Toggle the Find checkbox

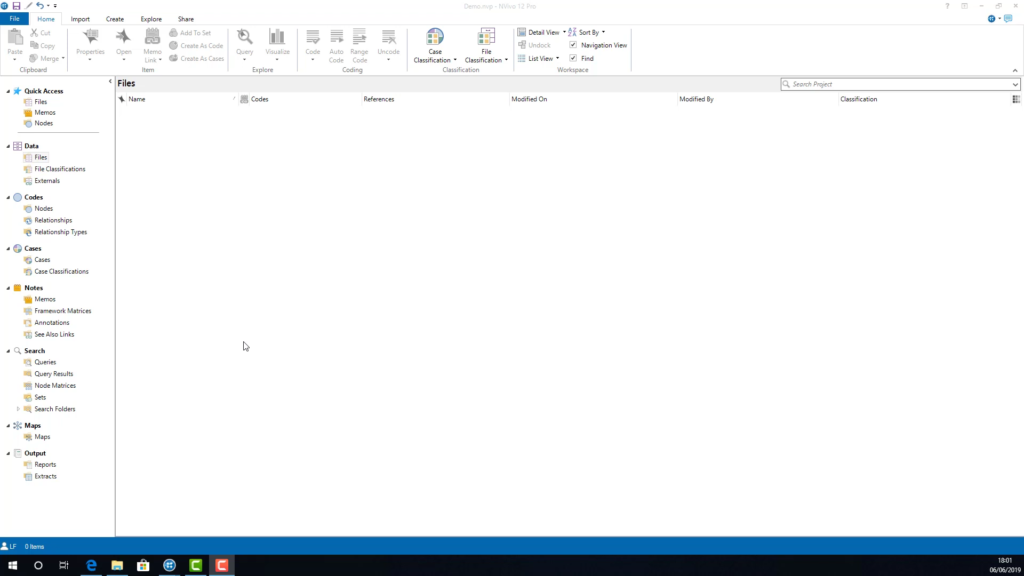573,58
